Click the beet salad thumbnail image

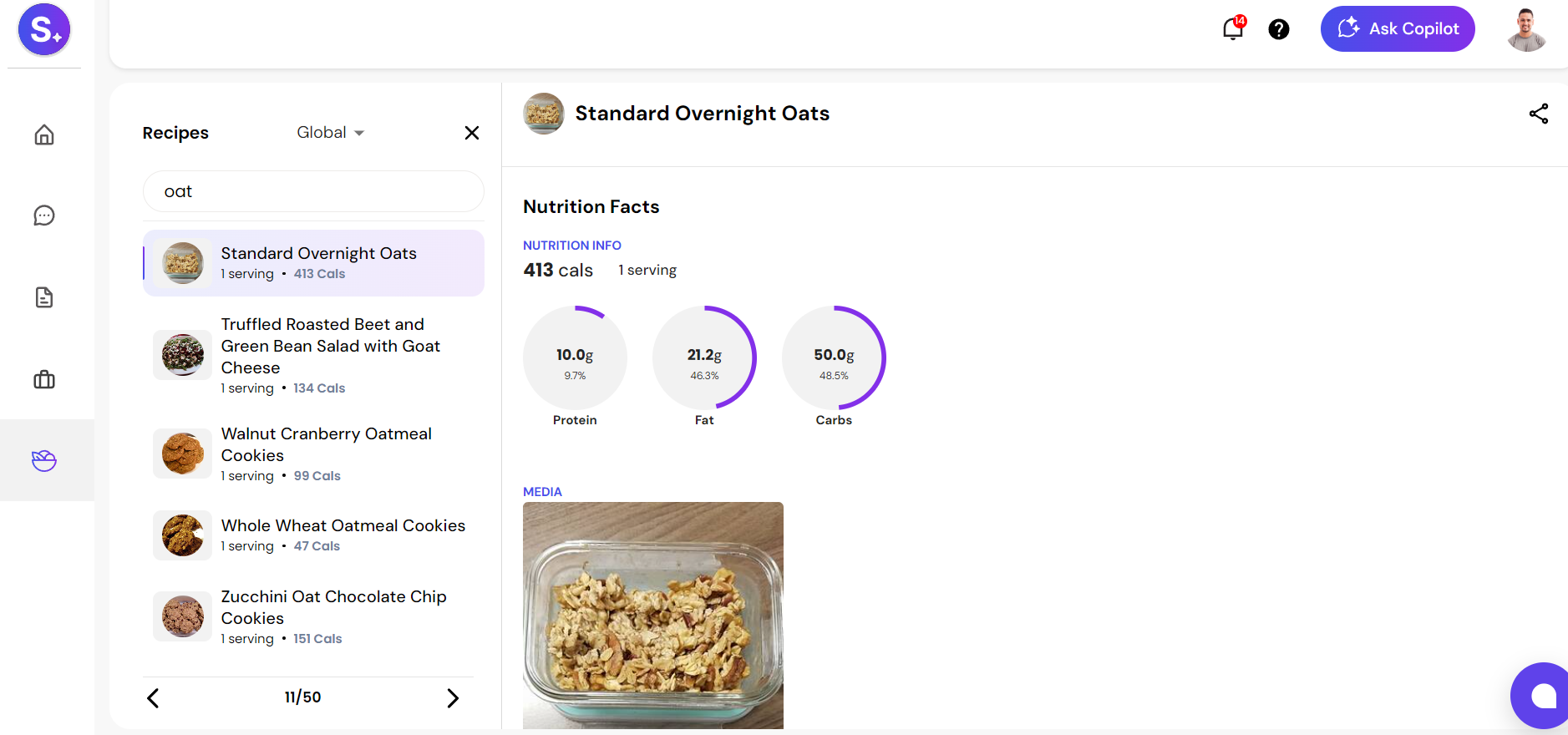click(x=182, y=355)
